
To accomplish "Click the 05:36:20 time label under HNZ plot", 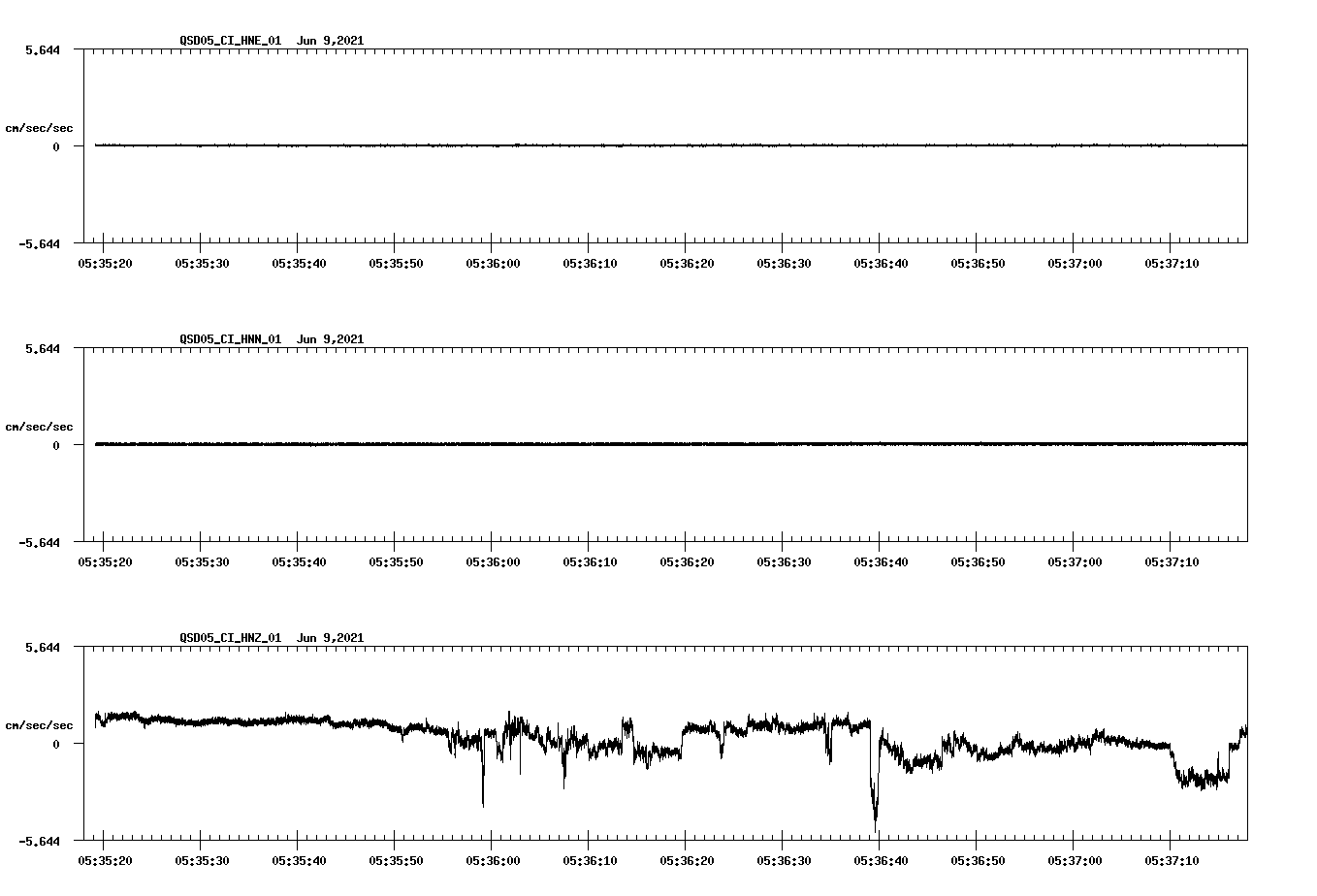I will [x=687, y=861].
